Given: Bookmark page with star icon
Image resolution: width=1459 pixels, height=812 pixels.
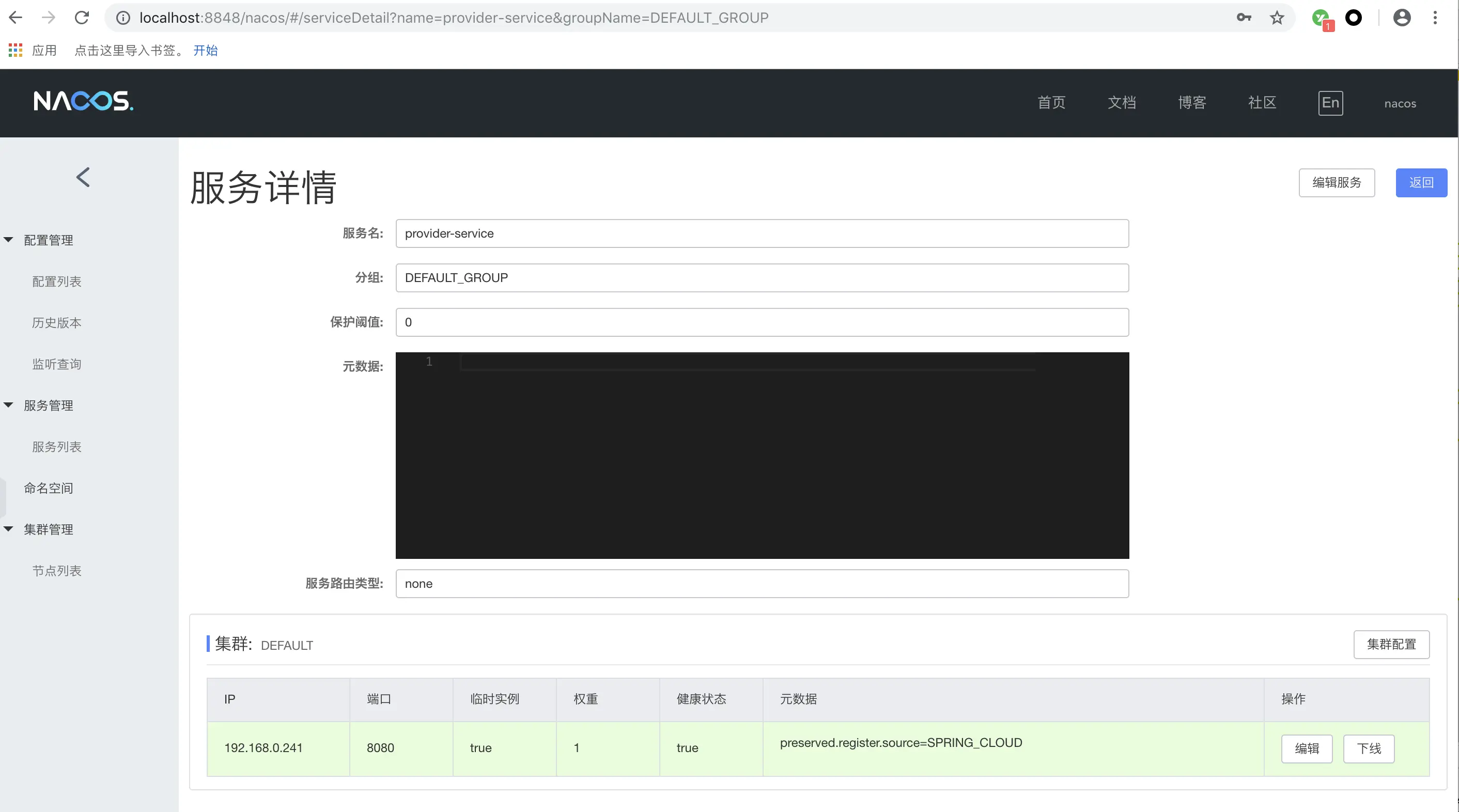Looking at the screenshot, I should coord(1277,18).
